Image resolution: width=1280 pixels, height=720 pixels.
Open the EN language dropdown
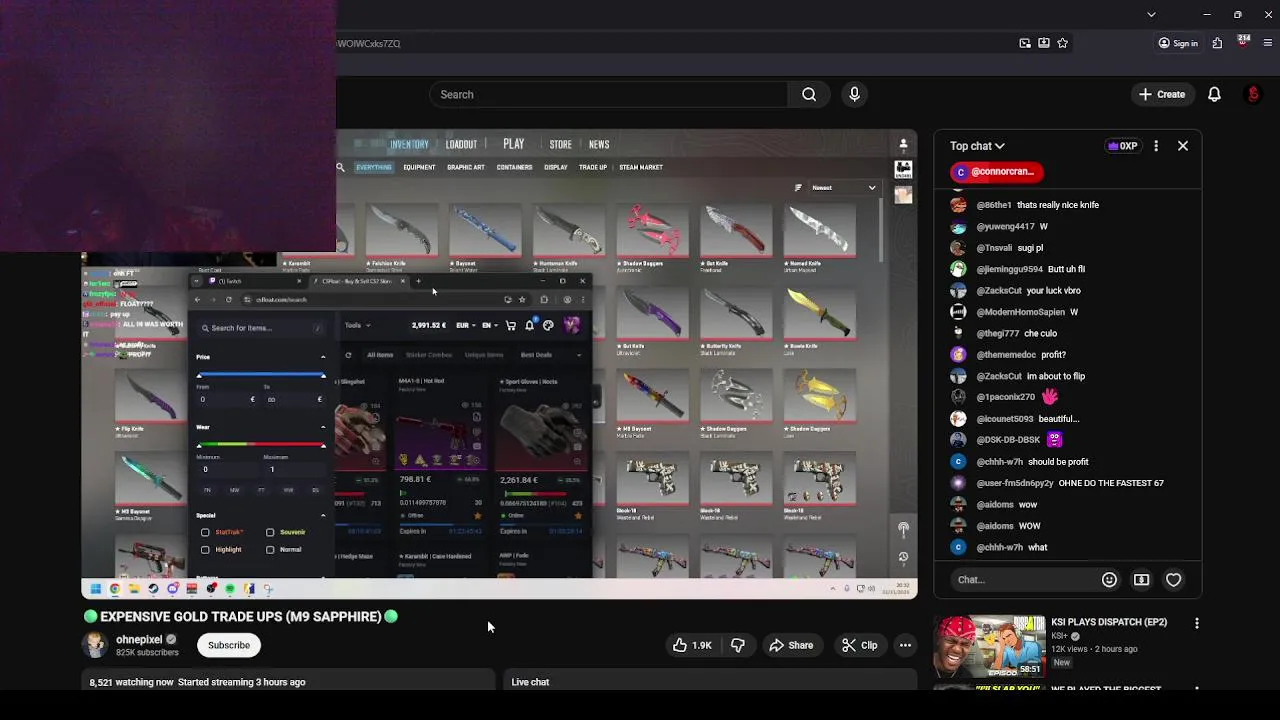pos(489,325)
